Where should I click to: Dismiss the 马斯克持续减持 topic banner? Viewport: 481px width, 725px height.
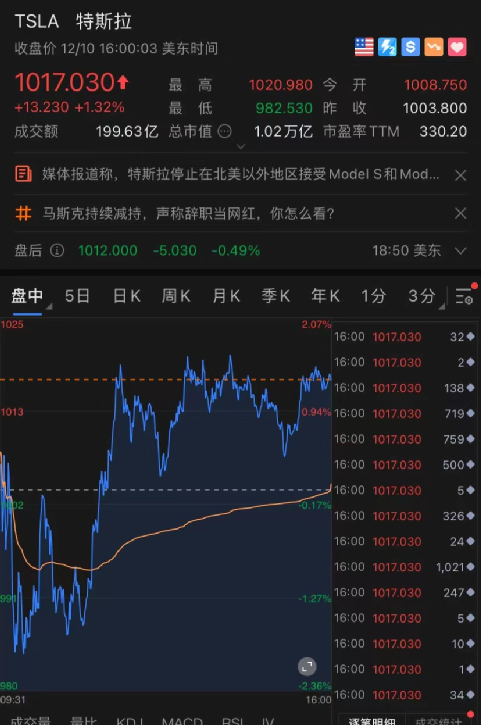tap(460, 213)
